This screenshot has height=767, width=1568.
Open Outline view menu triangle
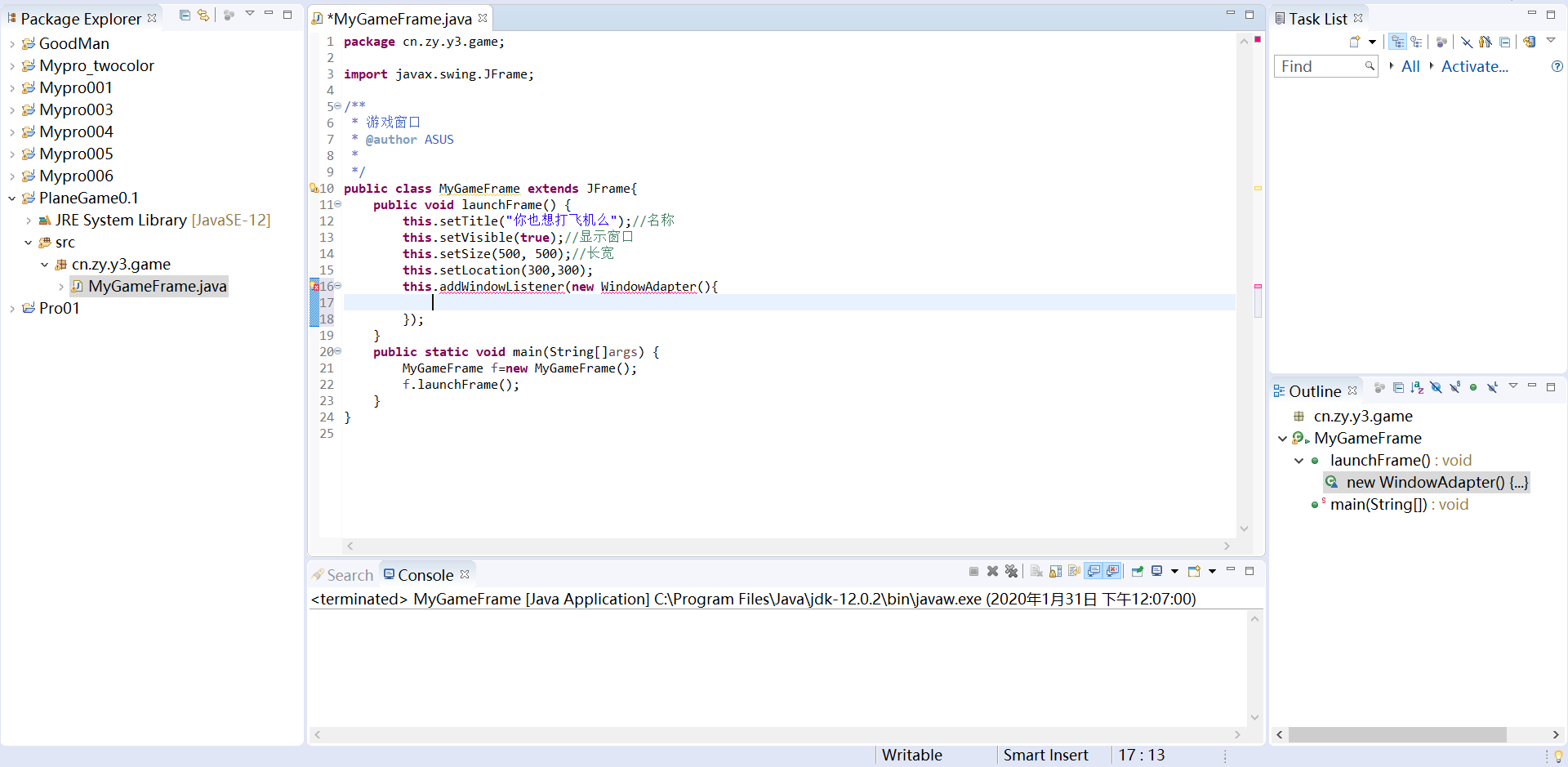(1513, 386)
